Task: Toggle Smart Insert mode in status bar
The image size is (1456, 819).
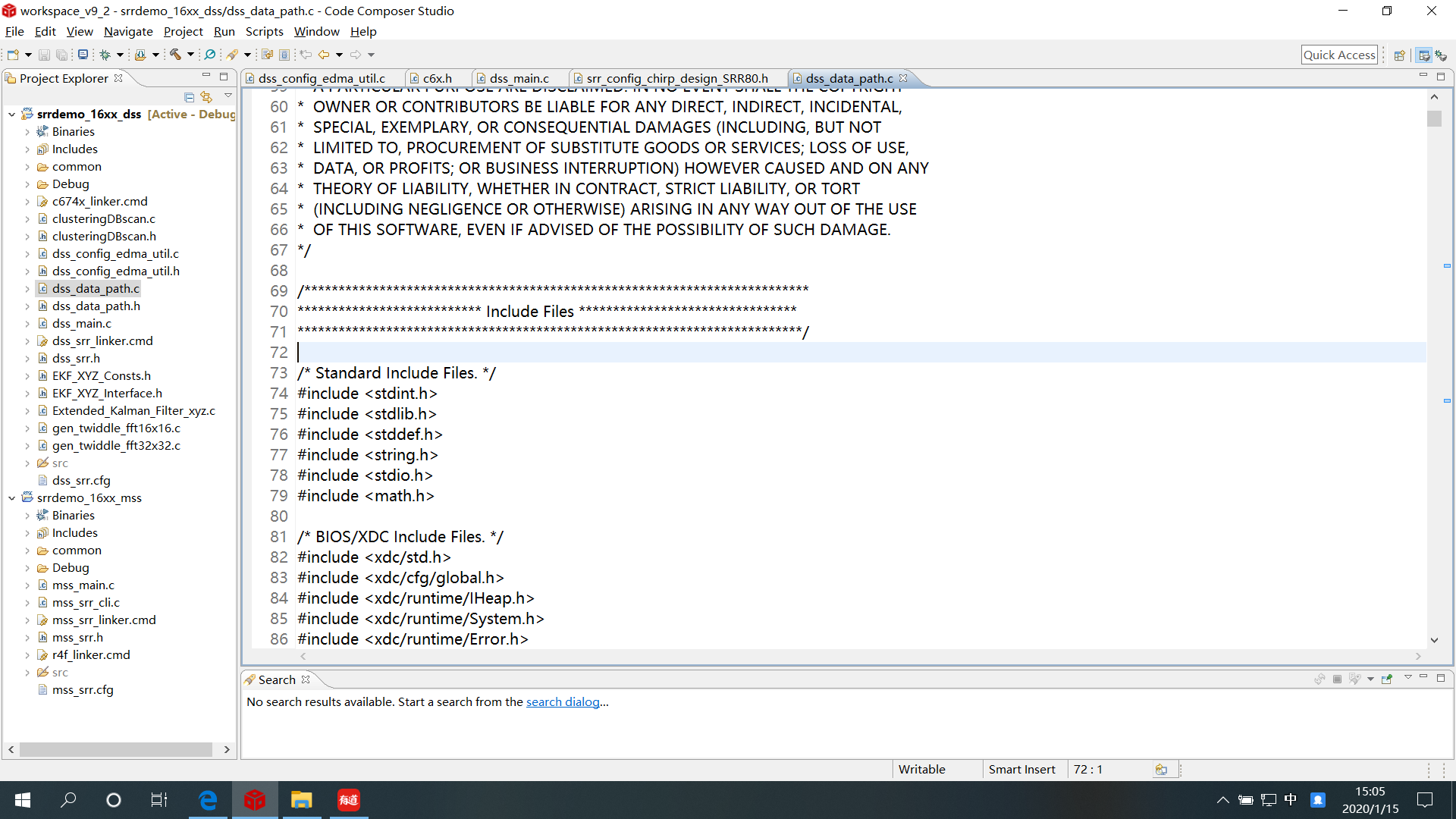Action: coord(1021,769)
